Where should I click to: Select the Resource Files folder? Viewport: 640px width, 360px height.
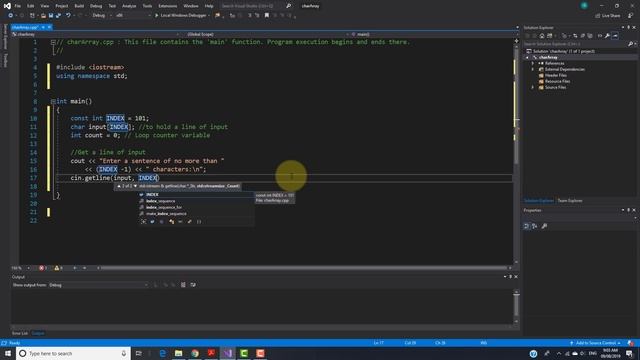coord(557,81)
